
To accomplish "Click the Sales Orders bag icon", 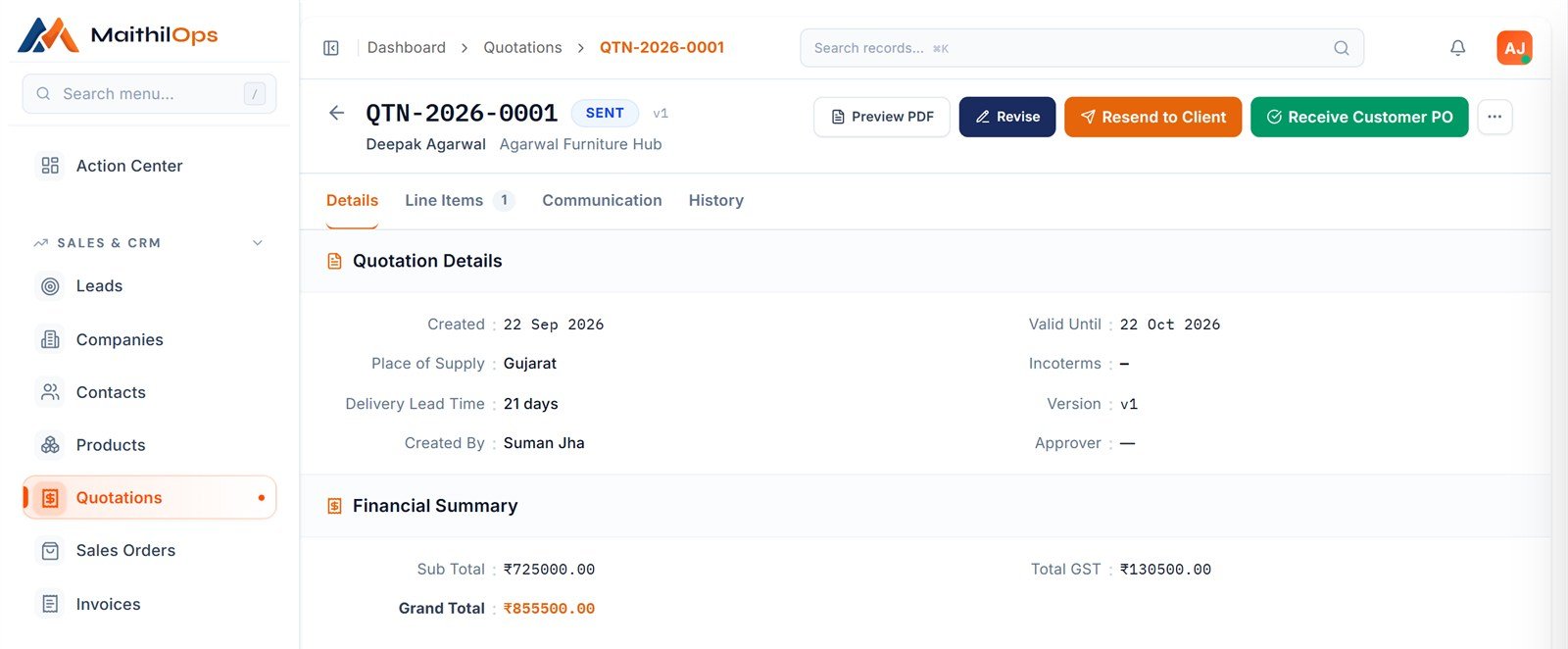I will (x=50, y=551).
